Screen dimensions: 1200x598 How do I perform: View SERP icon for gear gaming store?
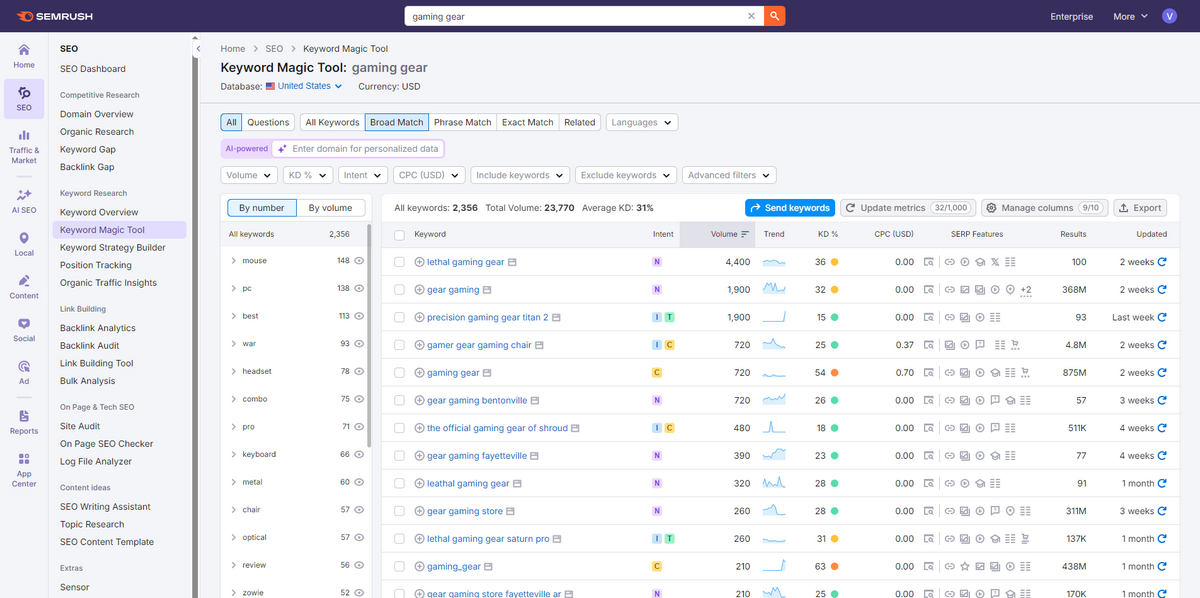coord(511,511)
